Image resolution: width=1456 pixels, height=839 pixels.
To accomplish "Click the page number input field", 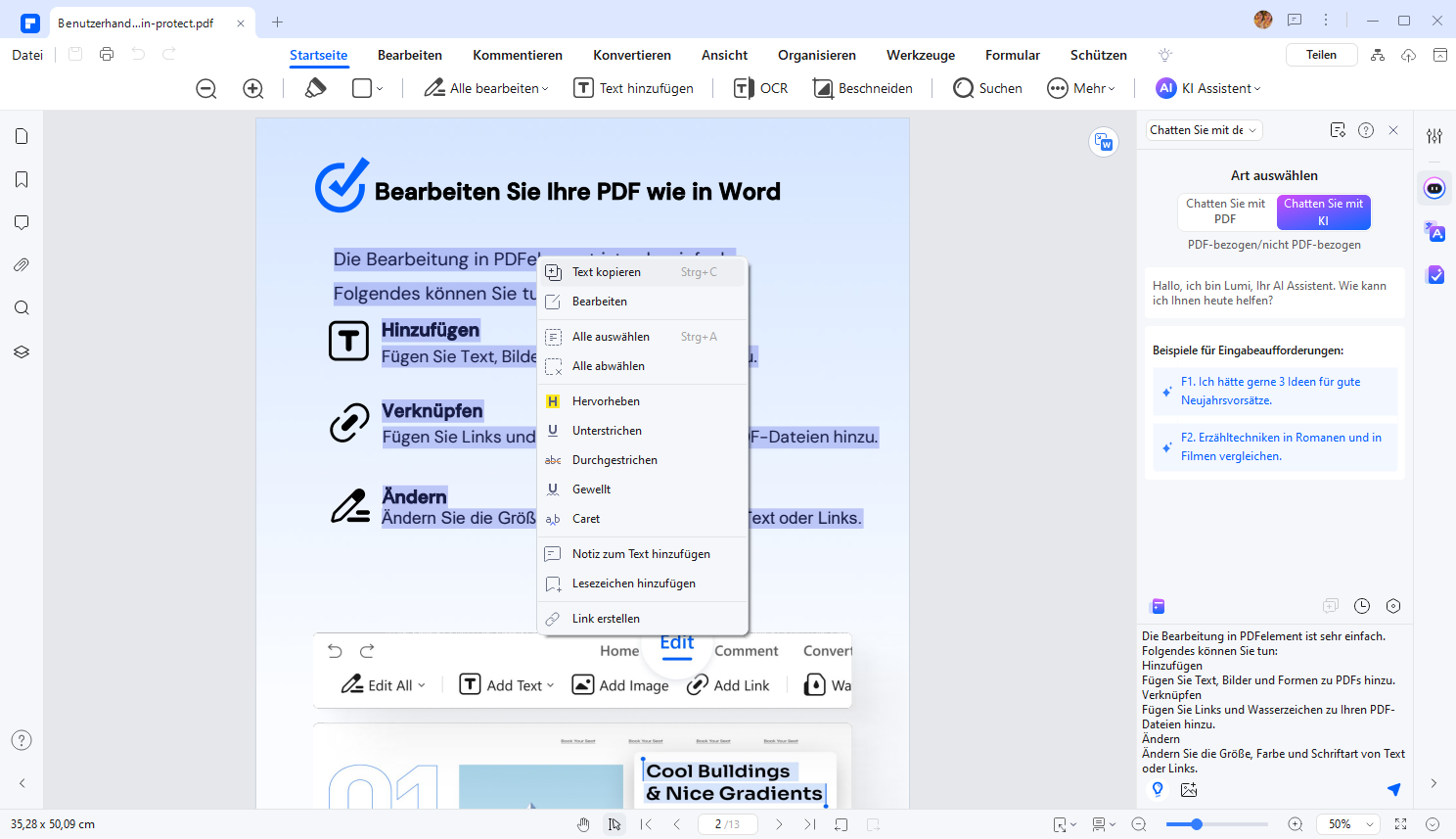I will (x=727, y=824).
